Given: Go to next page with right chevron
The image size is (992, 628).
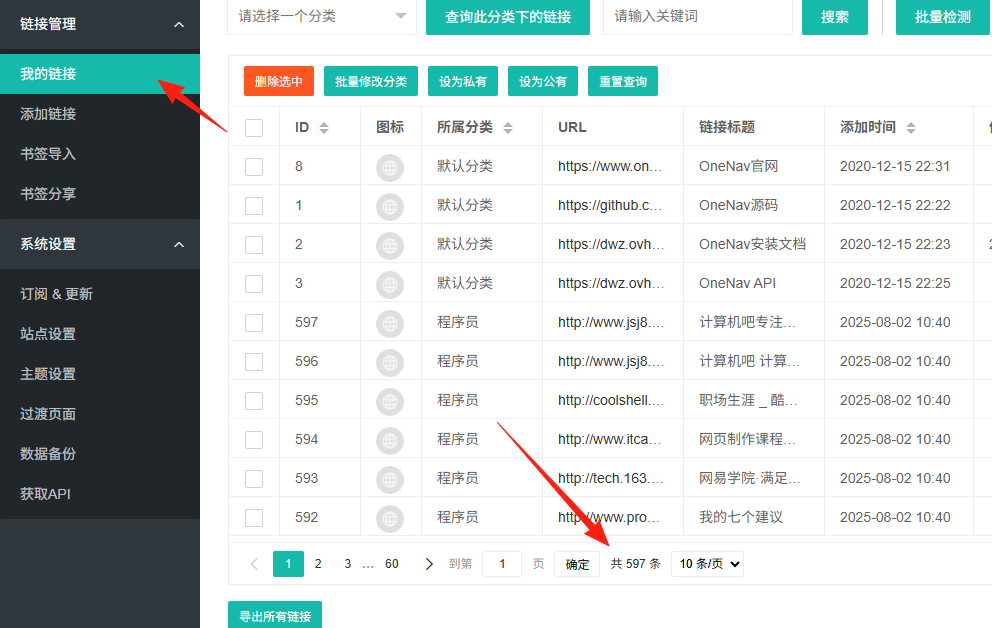Looking at the screenshot, I should (x=429, y=564).
